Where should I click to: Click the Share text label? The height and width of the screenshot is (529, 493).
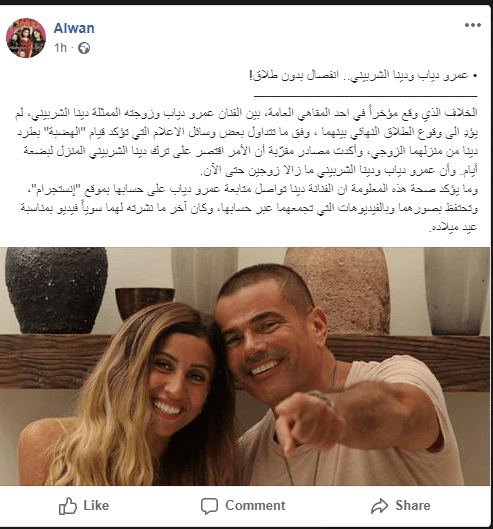(413, 506)
